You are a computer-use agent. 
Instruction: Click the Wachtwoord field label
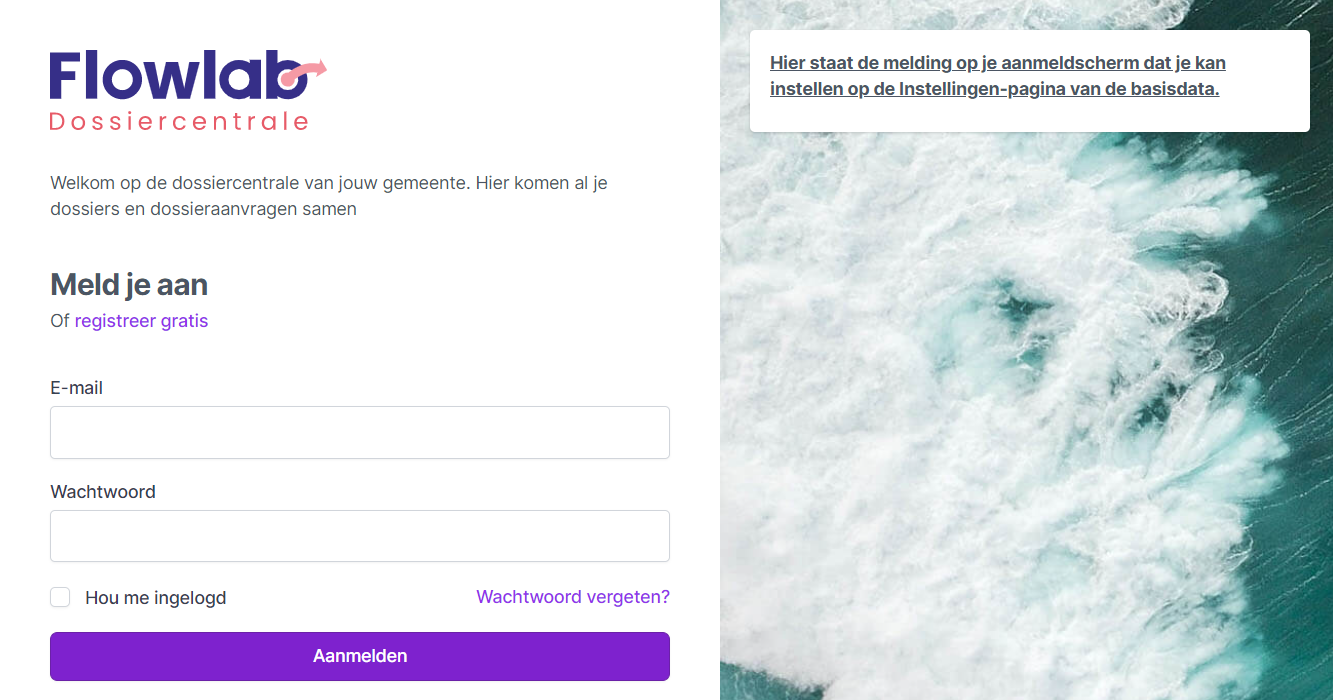point(103,492)
